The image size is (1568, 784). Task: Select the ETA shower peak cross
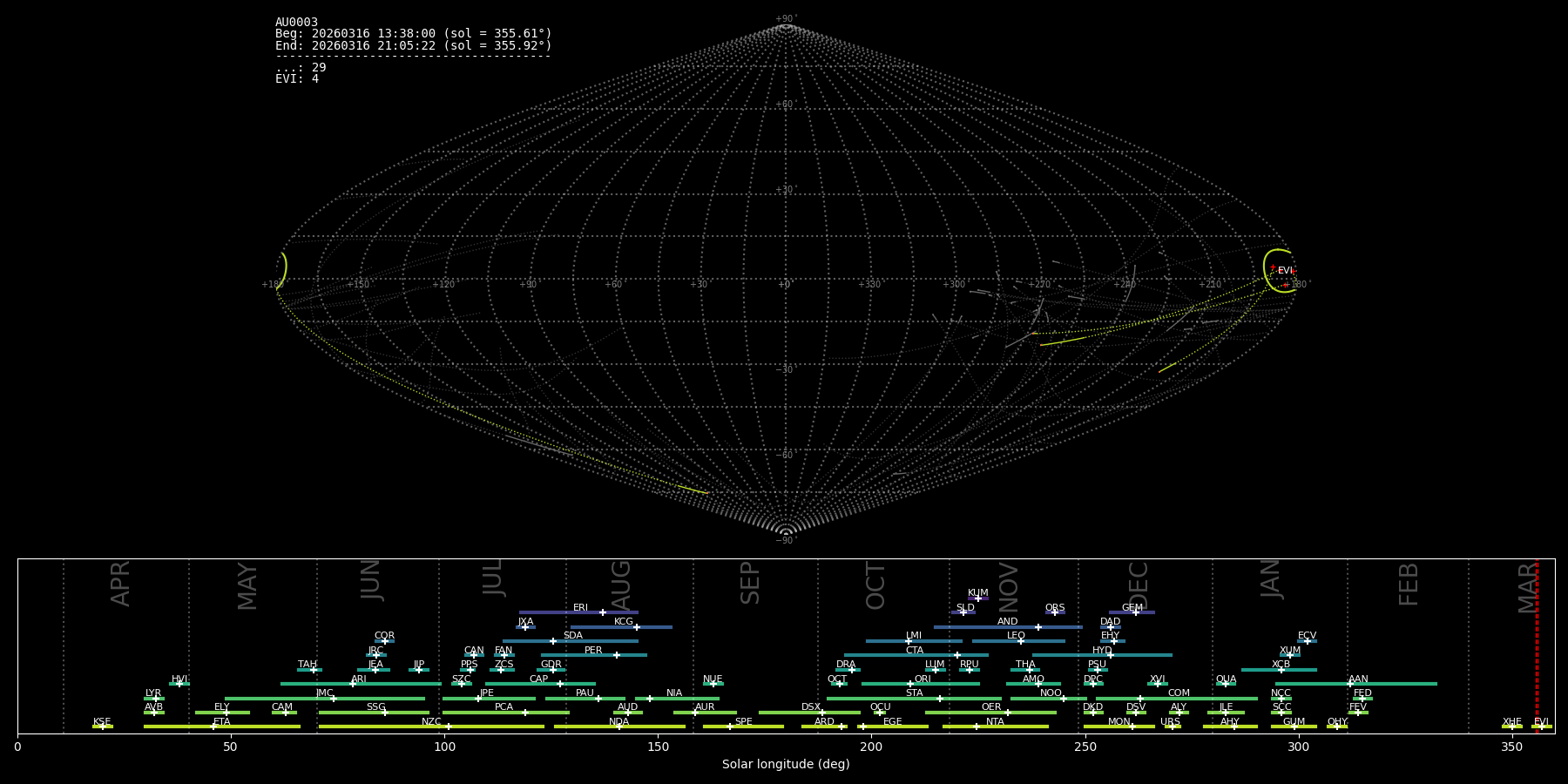(213, 727)
